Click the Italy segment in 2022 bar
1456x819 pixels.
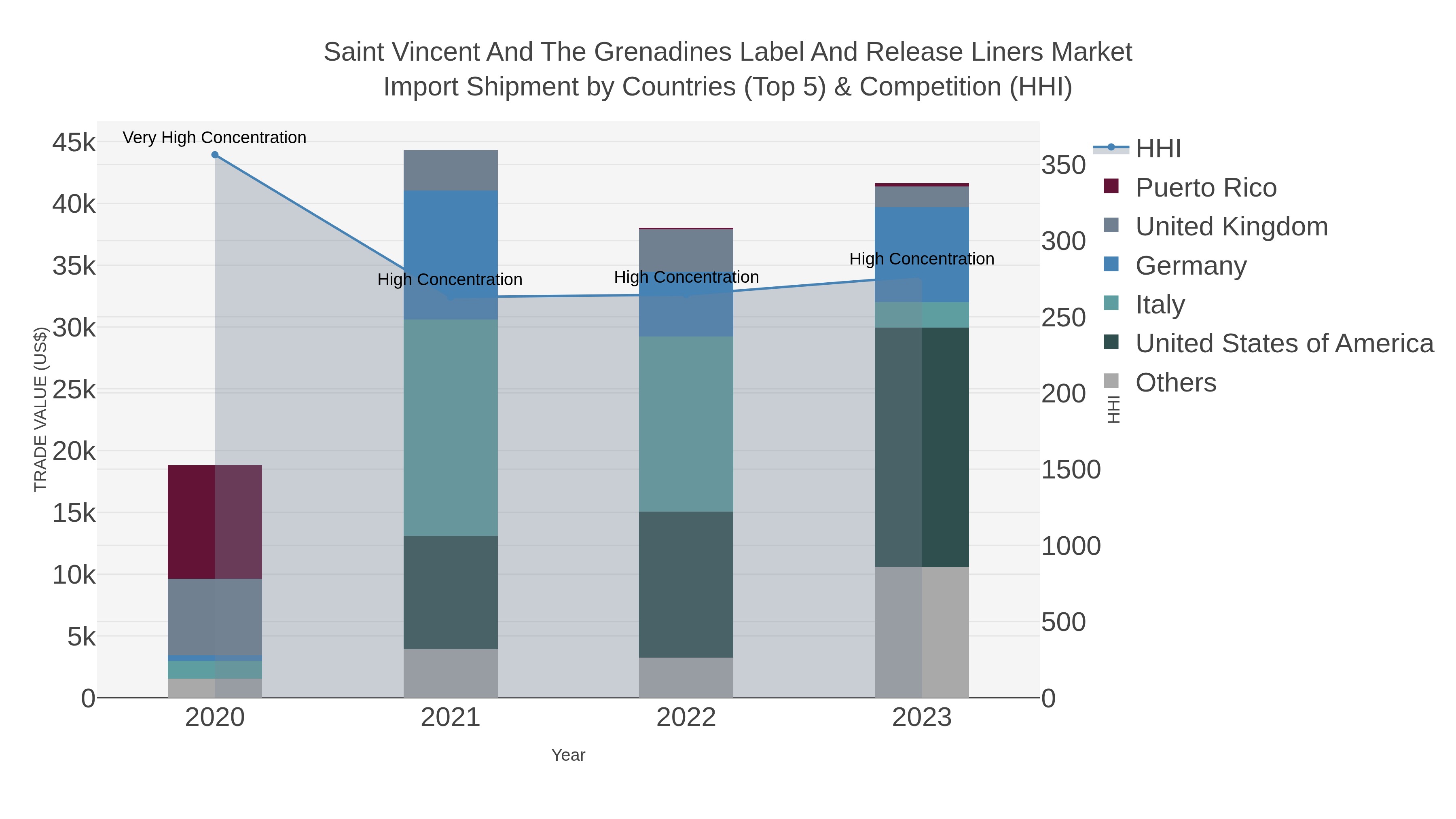pyautogui.click(x=686, y=425)
